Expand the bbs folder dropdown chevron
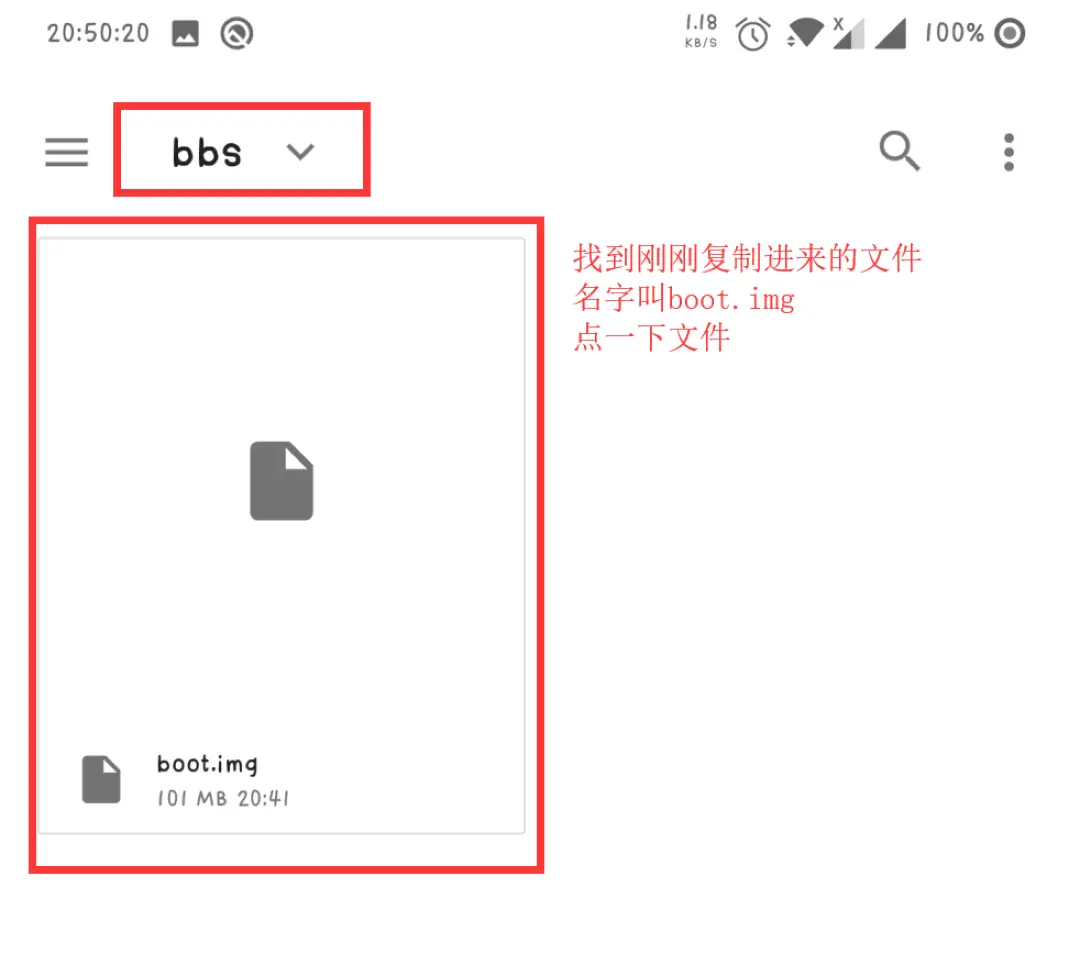Image resolution: width=1080 pixels, height=954 pixels. [x=300, y=151]
